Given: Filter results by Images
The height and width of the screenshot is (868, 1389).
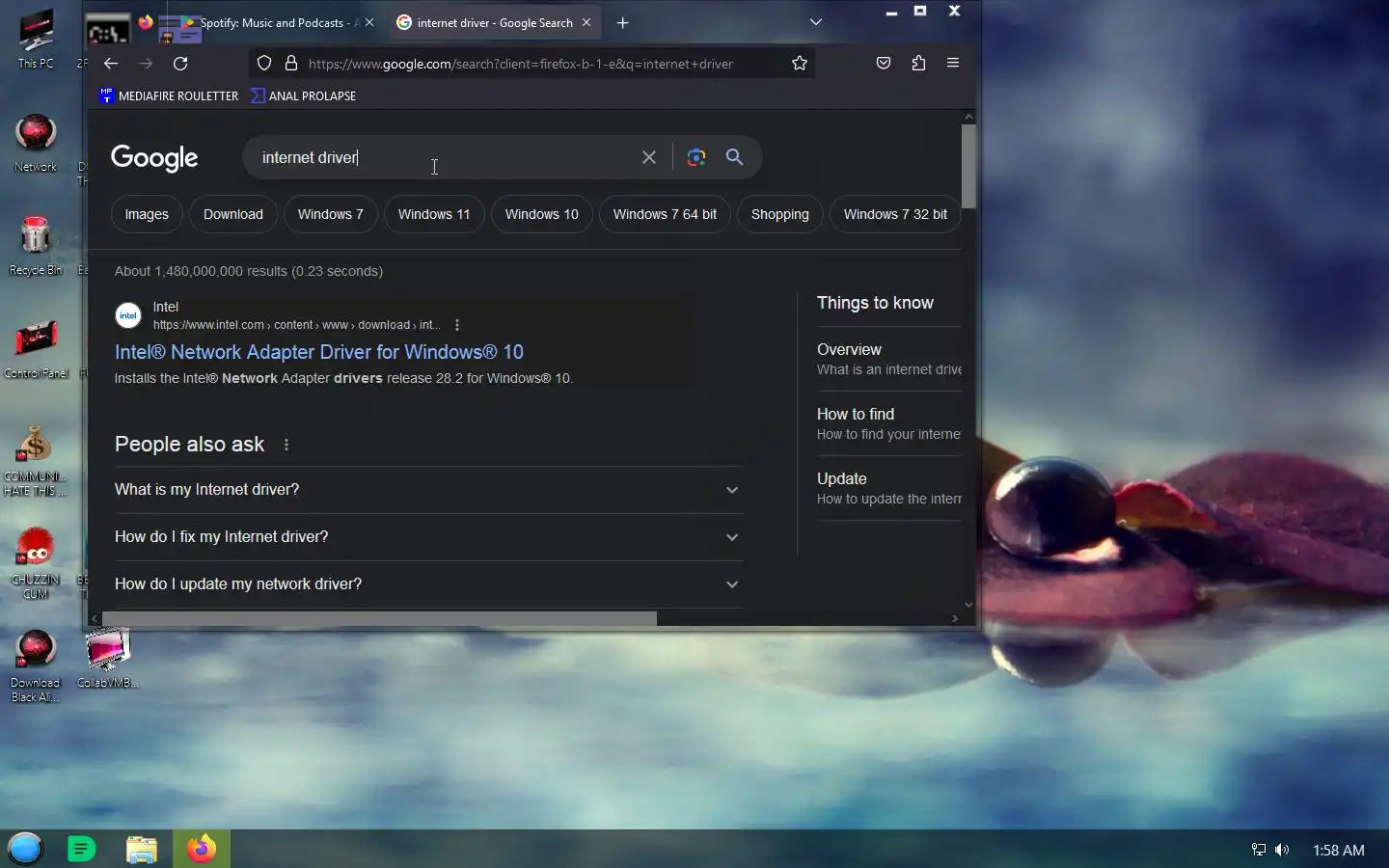Looking at the screenshot, I should coord(147,214).
